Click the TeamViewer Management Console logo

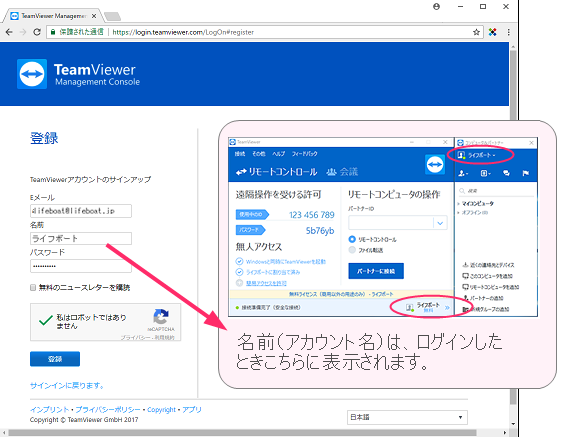(78, 74)
